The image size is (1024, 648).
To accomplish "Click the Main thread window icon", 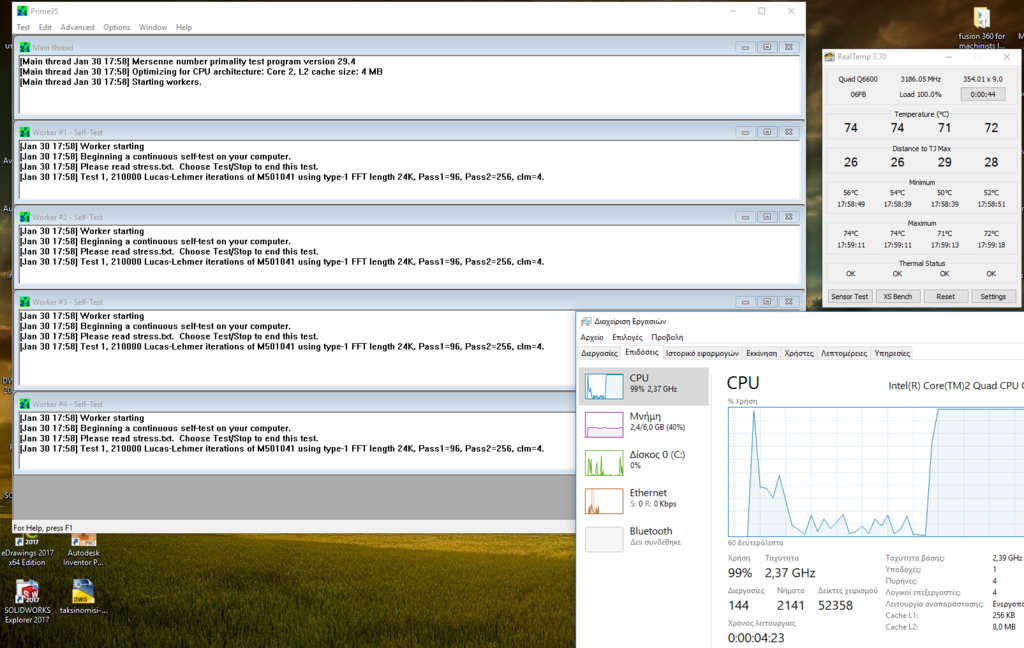I will tap(25, 48).
